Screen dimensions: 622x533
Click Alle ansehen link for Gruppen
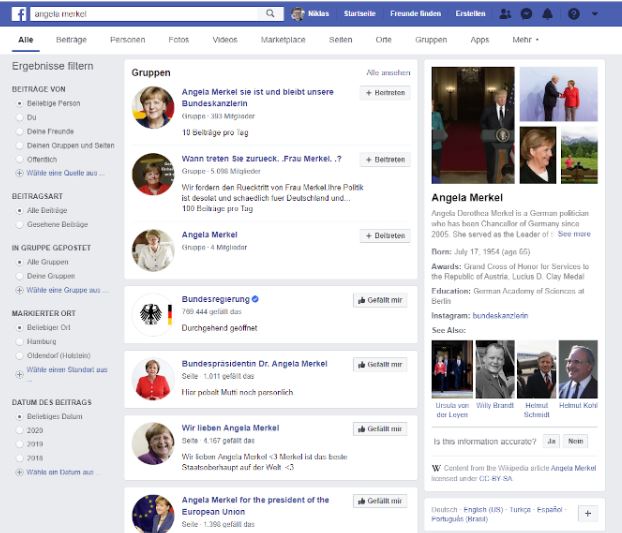coord(388,73)
